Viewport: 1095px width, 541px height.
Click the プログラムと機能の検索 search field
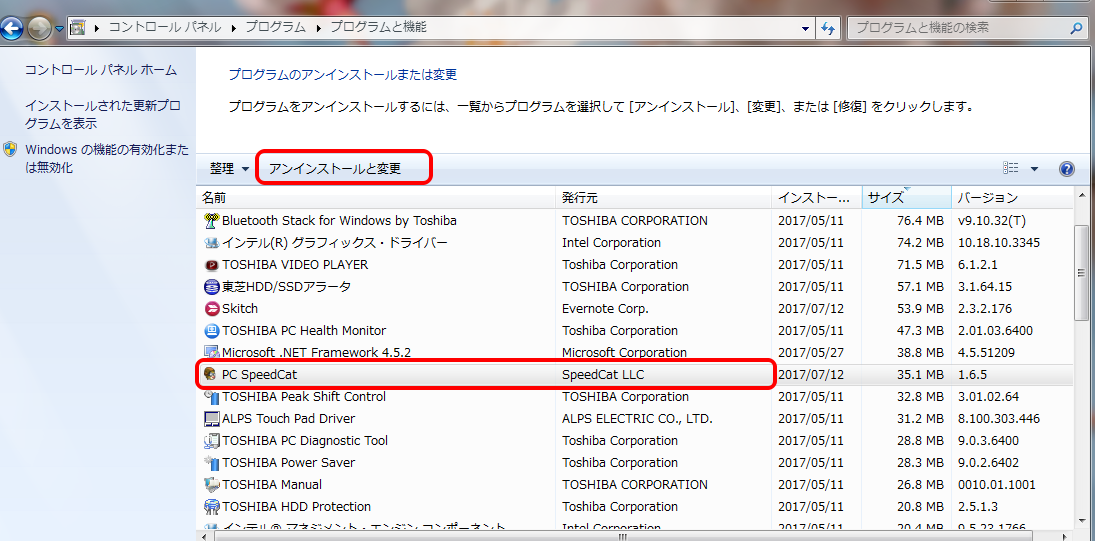[955, 28]
